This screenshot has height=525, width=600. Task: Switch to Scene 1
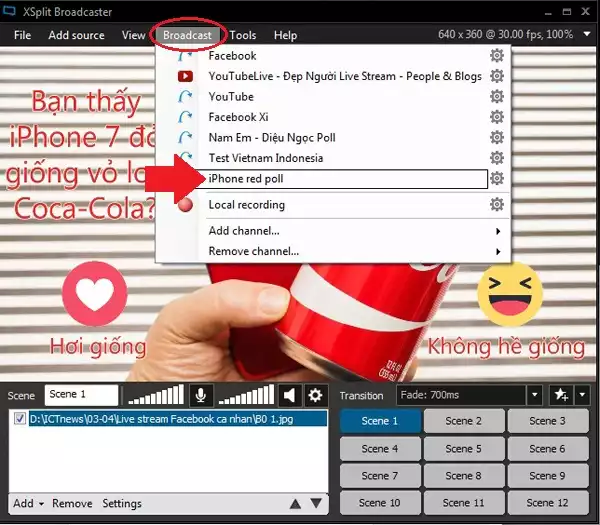tap(380, 421)
